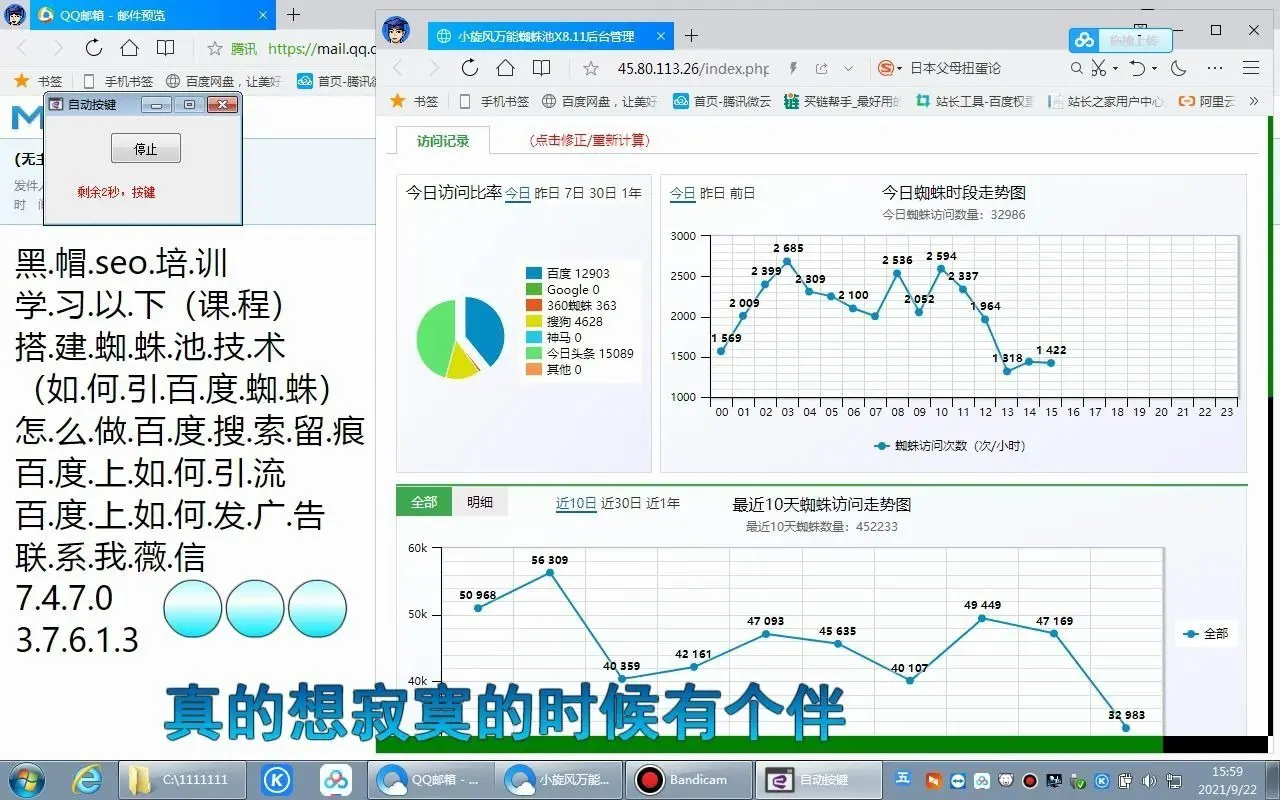Click the scissors screenshot tool

(1098, 68)
